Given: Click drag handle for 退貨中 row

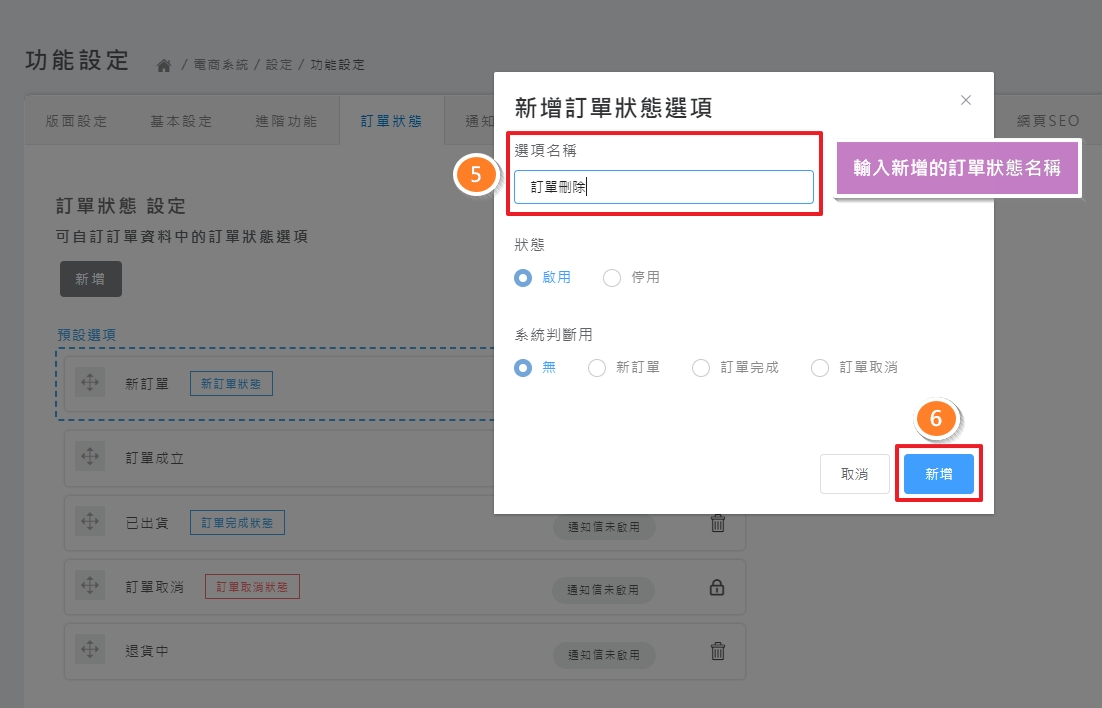Looking at the screenshot, I should coord(90,650).
